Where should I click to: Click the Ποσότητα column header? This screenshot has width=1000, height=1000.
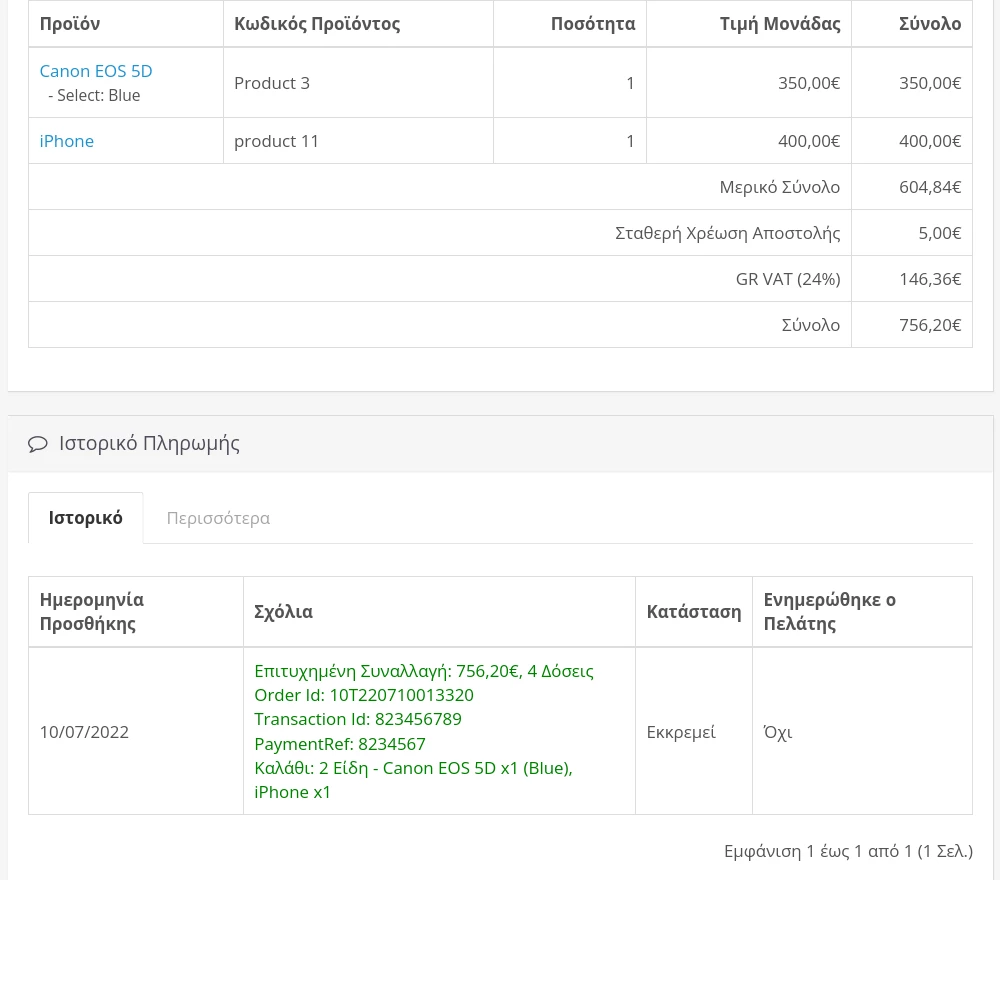coord(593,24)
